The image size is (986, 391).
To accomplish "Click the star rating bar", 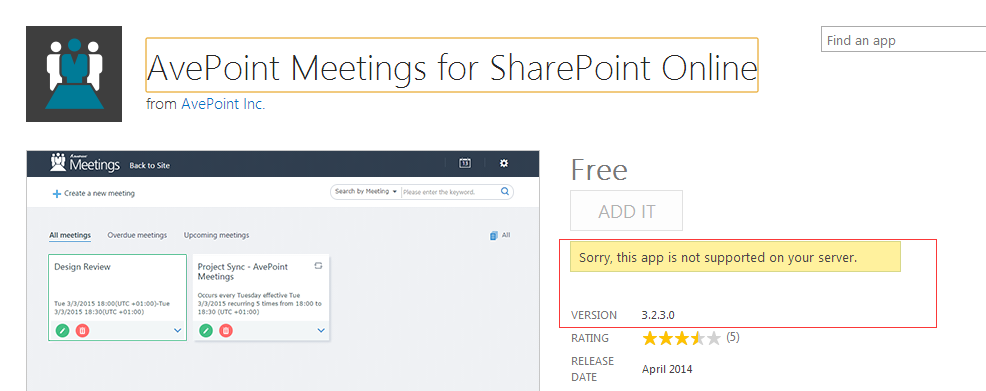I will pos(681,338).
